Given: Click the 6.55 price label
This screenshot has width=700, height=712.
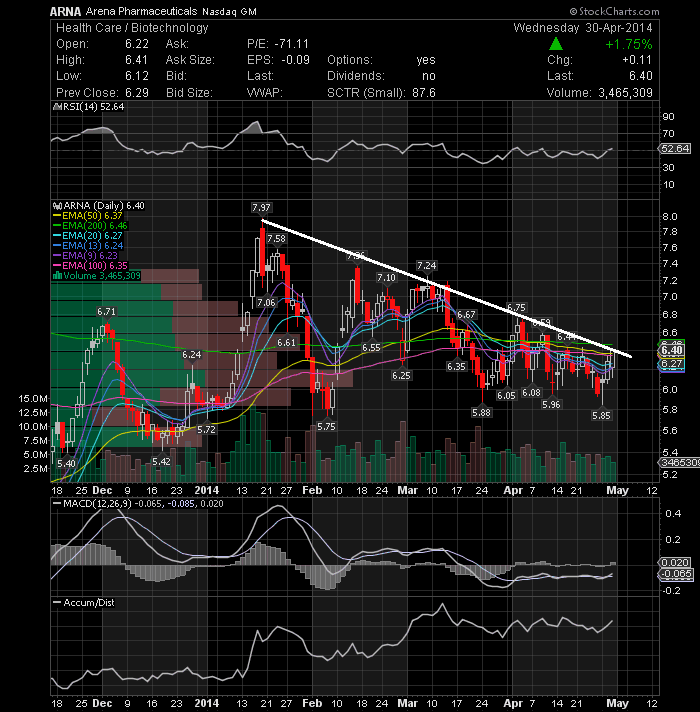Looking at the screenshot, I should (371, 348).
